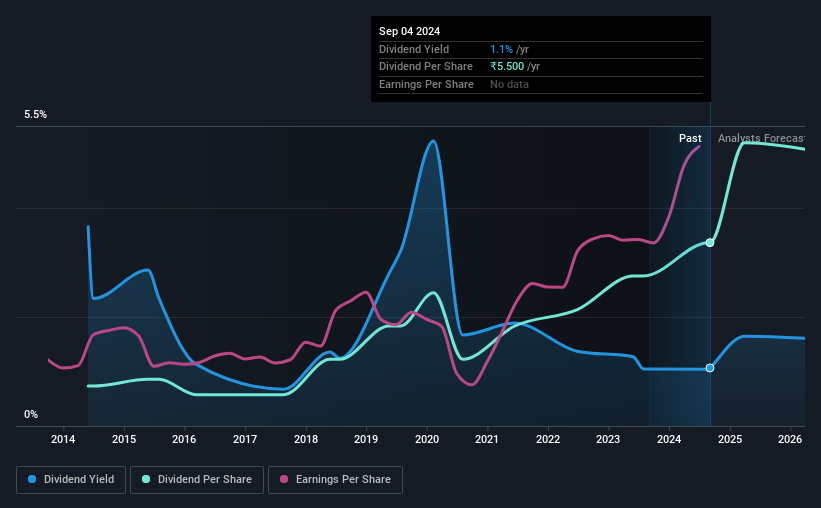The width and height of the screenshot is (821, 508).
Task: Click the 2018 x-axis label
Action: pyautogui.click(x=306, y=439)
